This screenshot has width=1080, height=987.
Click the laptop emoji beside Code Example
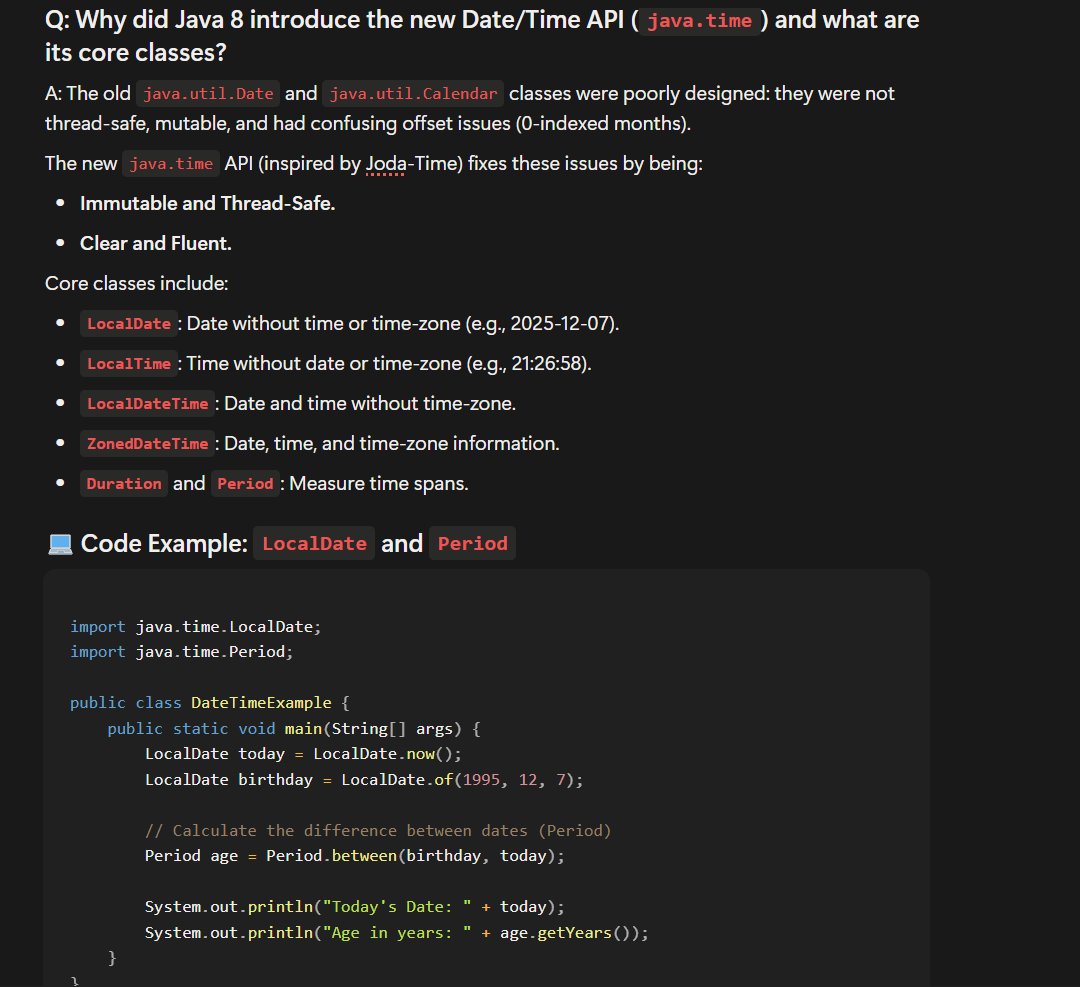[x=60, y=544]
